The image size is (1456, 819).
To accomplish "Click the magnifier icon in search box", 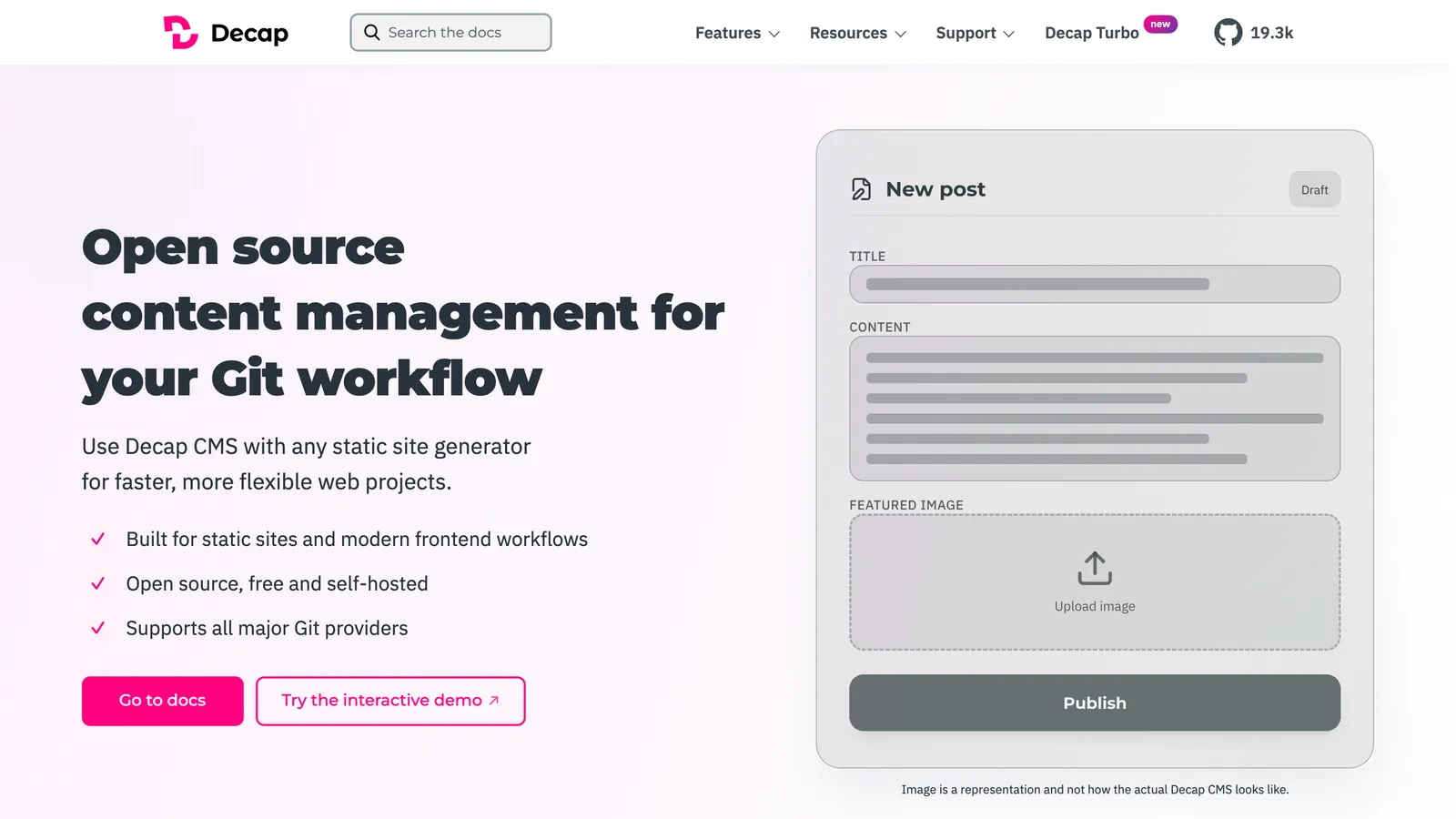I will (x=371, y=33).
